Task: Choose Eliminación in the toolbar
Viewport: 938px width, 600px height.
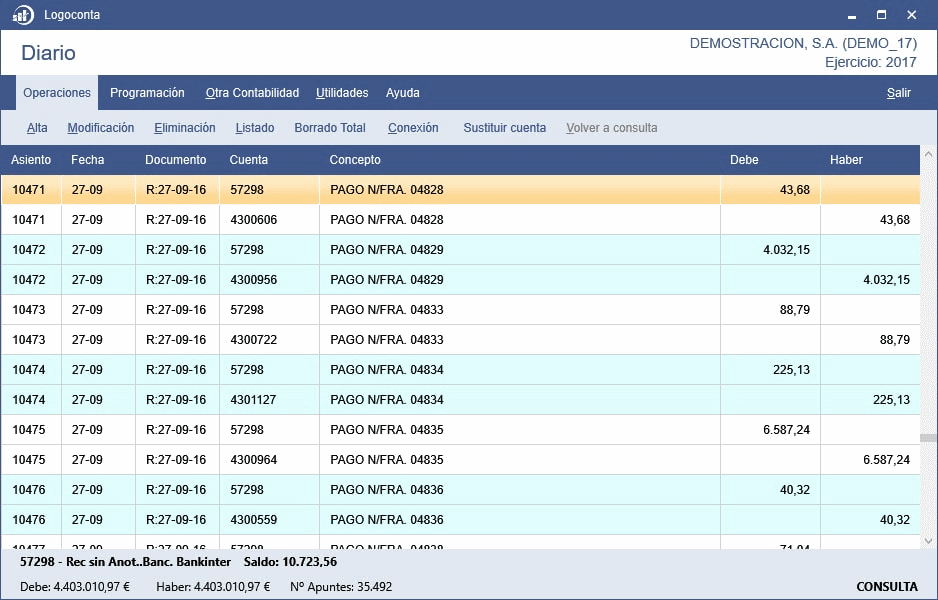Action: 185,128
